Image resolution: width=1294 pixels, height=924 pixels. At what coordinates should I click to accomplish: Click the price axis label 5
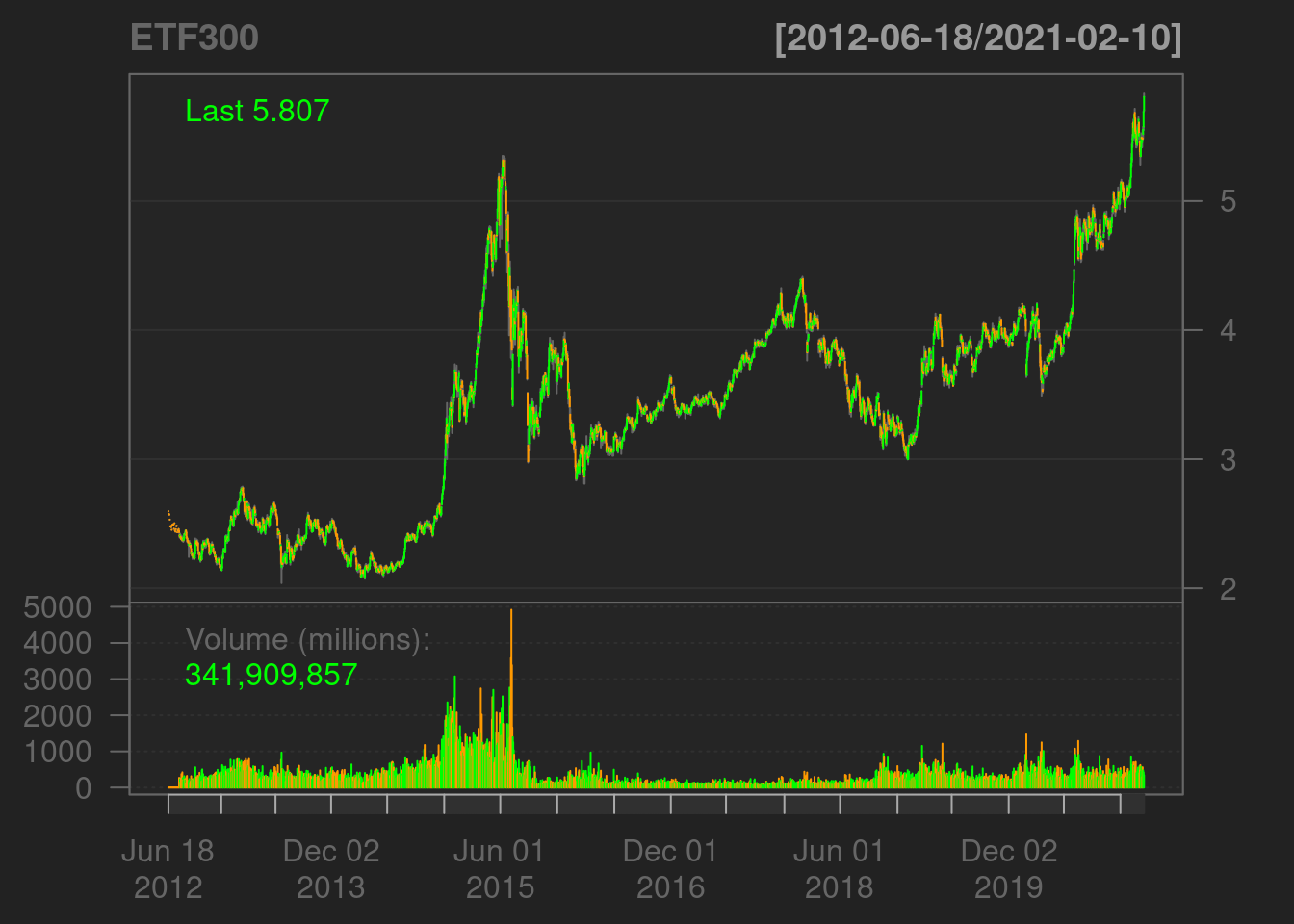1228,201
